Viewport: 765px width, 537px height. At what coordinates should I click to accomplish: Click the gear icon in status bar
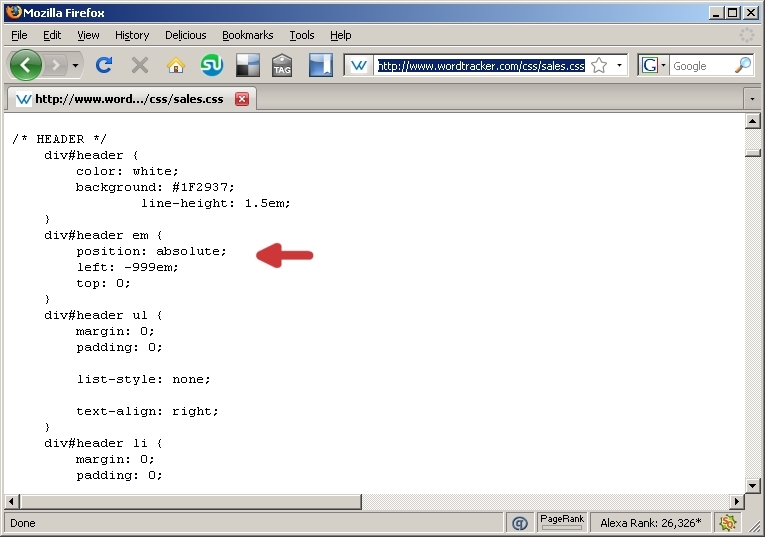(727, 523)
